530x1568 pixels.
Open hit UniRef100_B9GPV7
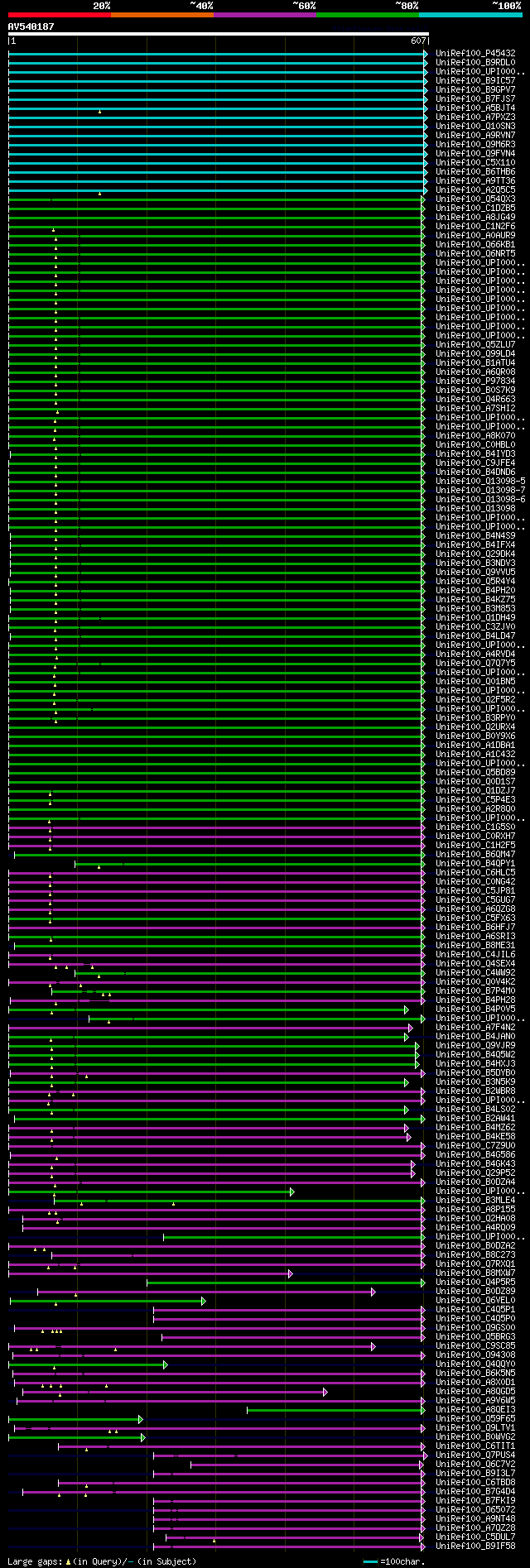[x=475, y=89]
